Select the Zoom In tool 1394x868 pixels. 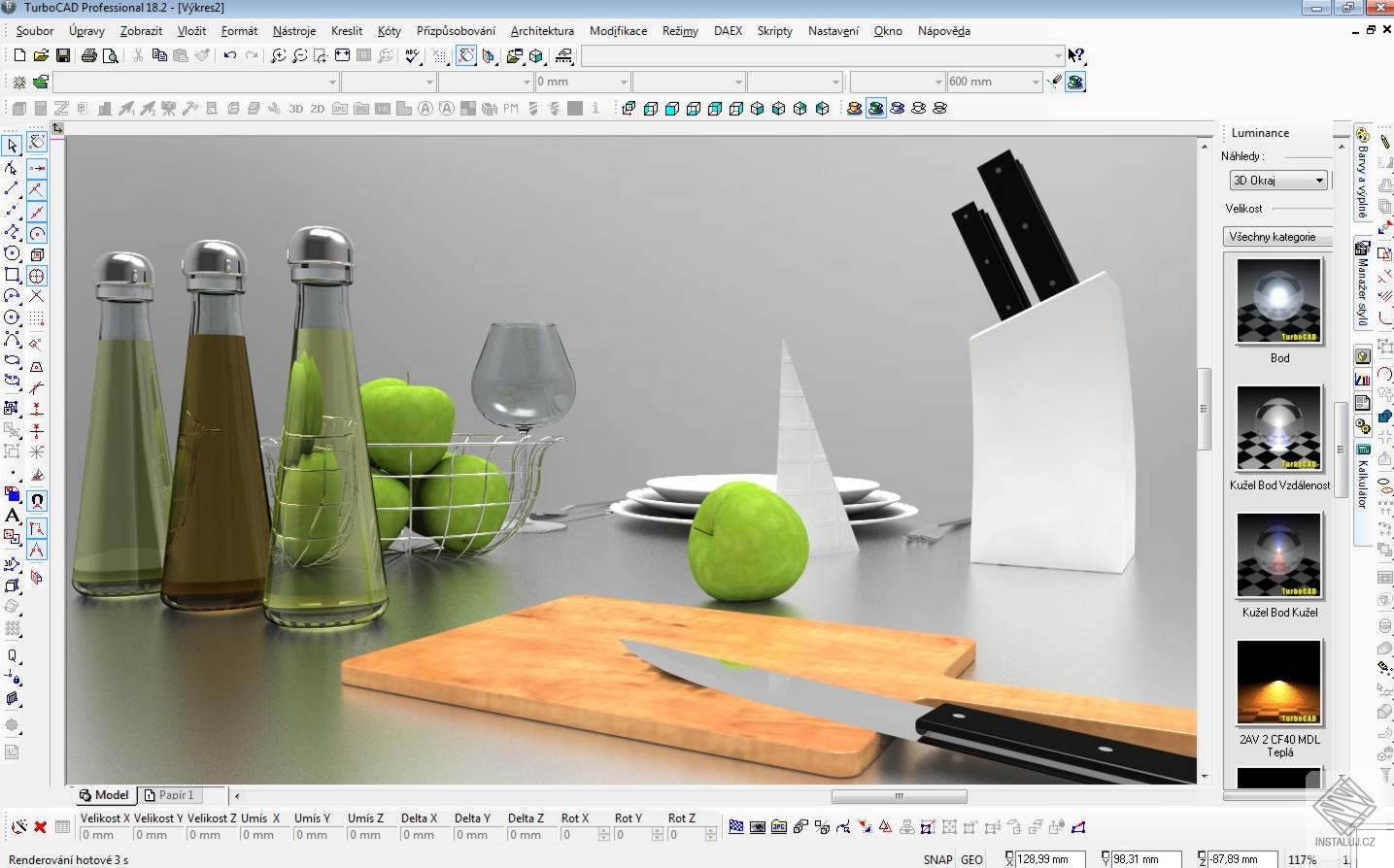pyautogui.click(x=280, y=55)
